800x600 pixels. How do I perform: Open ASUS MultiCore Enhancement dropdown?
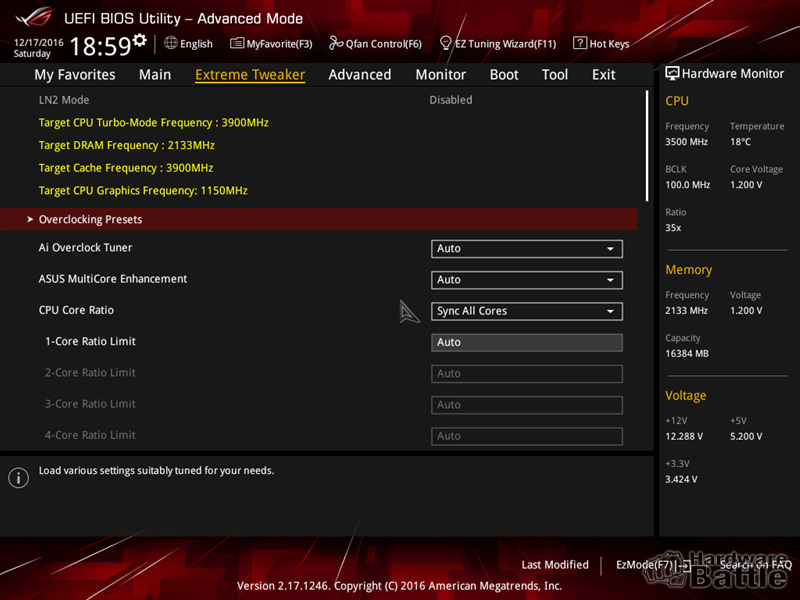click(x=527, y=280)
